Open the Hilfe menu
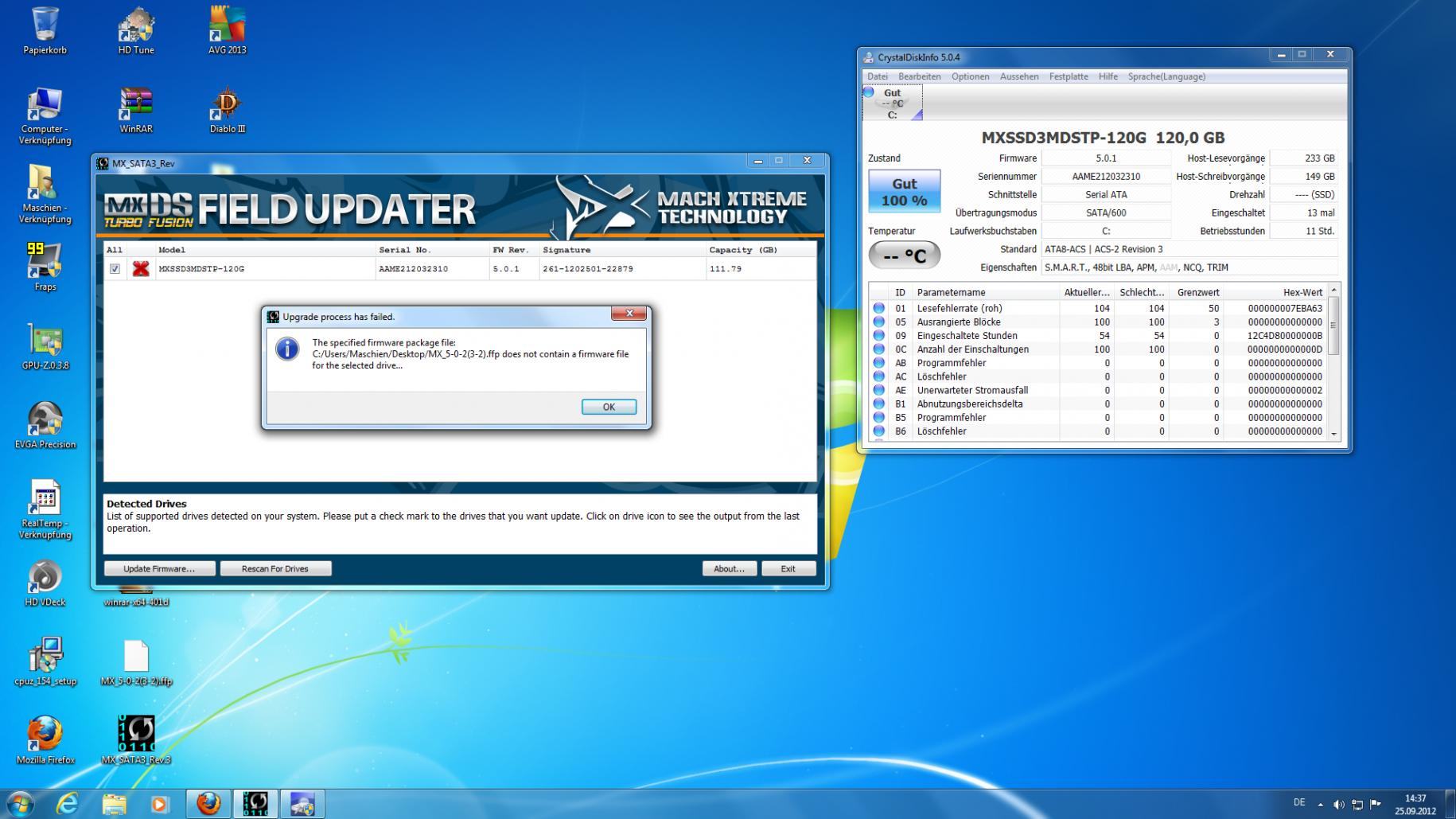Image resolution: width=1456 pixels, height=819 pixels. click(1108, 76)
